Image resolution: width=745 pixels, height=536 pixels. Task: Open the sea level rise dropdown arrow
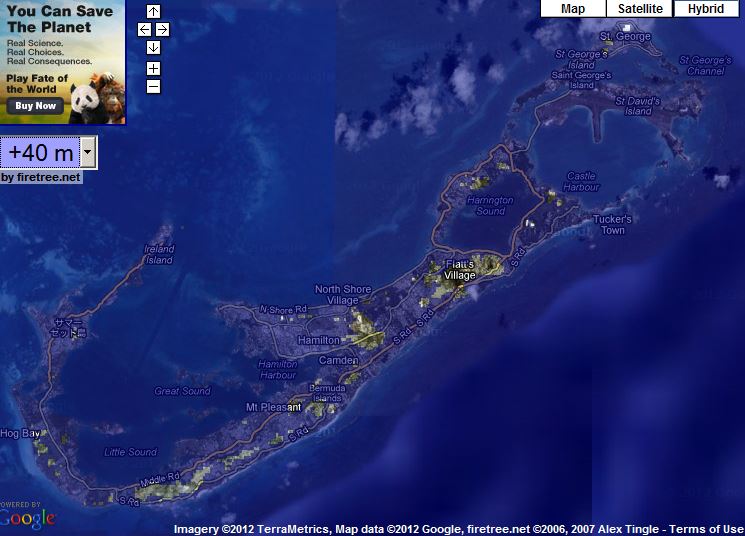click(88, 153)
